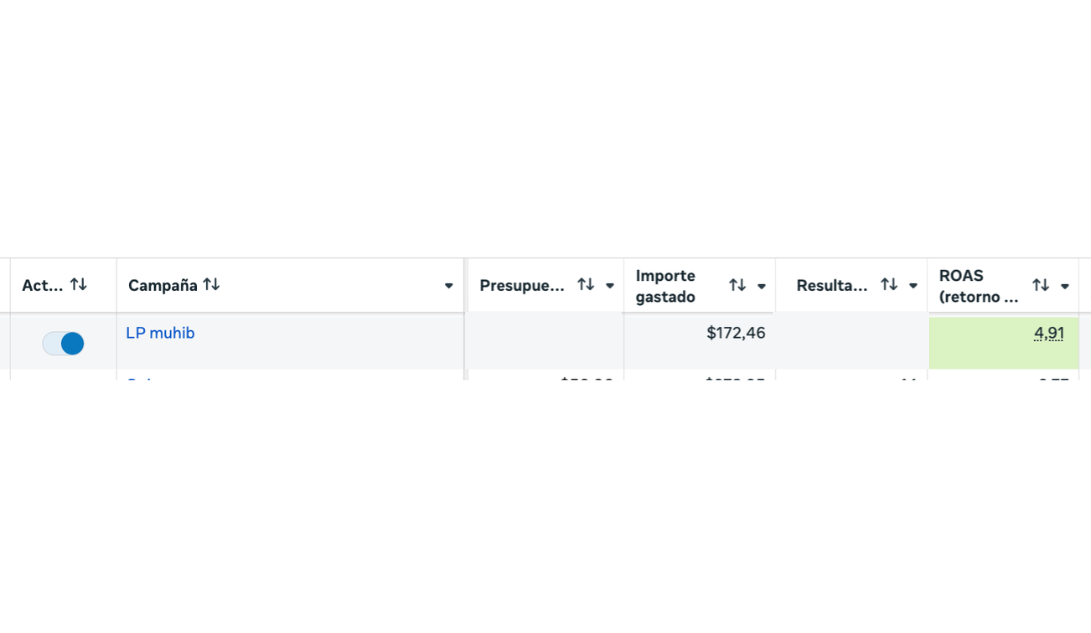The height and width of the screenshot is (633, 1091).
Task: Open the Campaña column dropdown arrow
Action: pyautogui.click(x=449, y=286)
